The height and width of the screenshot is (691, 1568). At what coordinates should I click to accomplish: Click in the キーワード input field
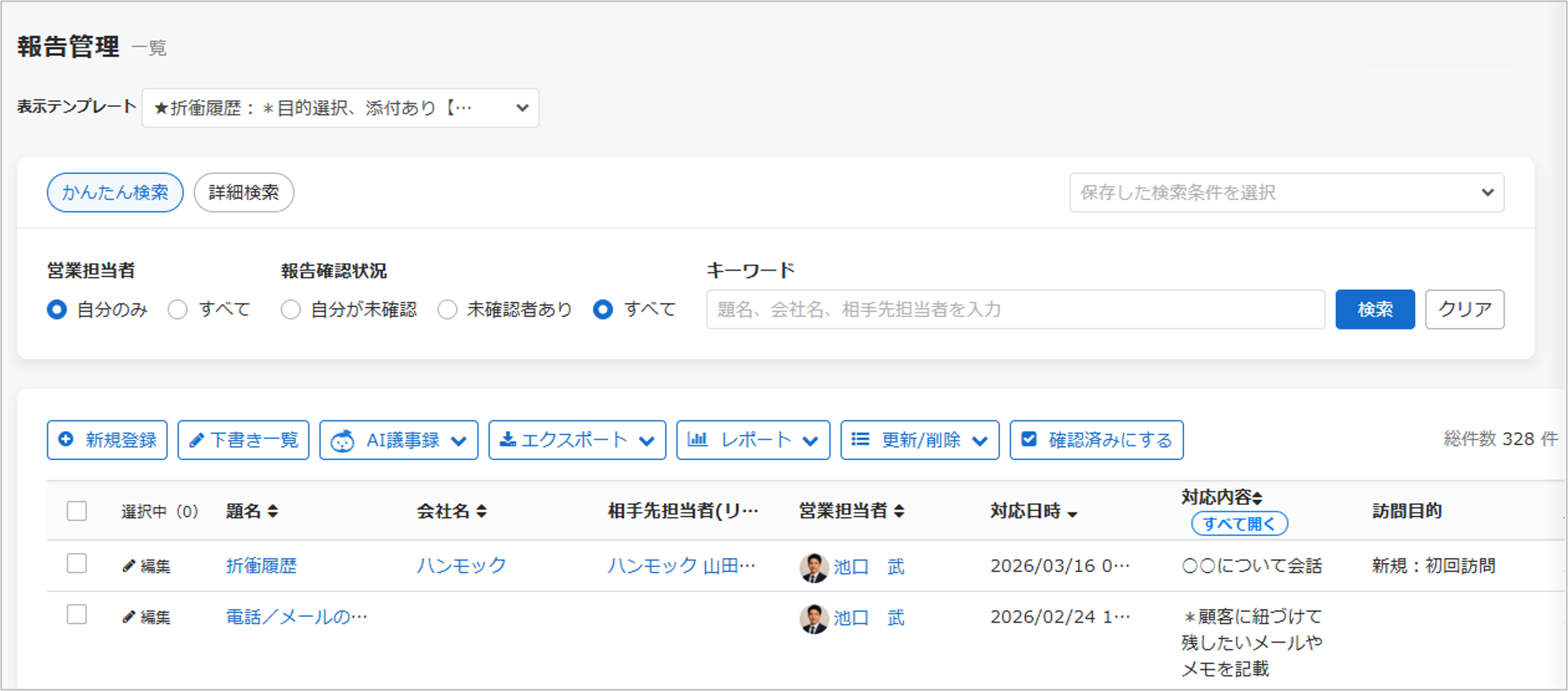click(x=1015, y=310)
